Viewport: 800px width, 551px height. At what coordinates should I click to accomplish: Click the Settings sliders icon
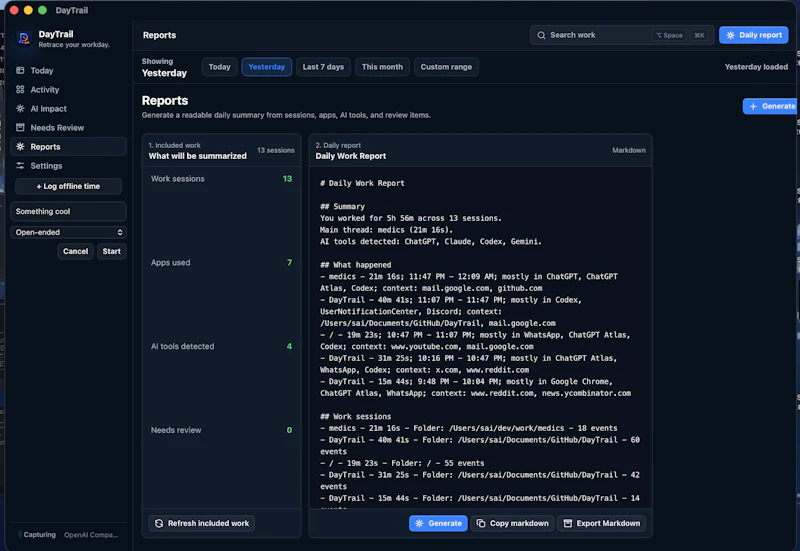pyautogui.click(x=20, y=166)
